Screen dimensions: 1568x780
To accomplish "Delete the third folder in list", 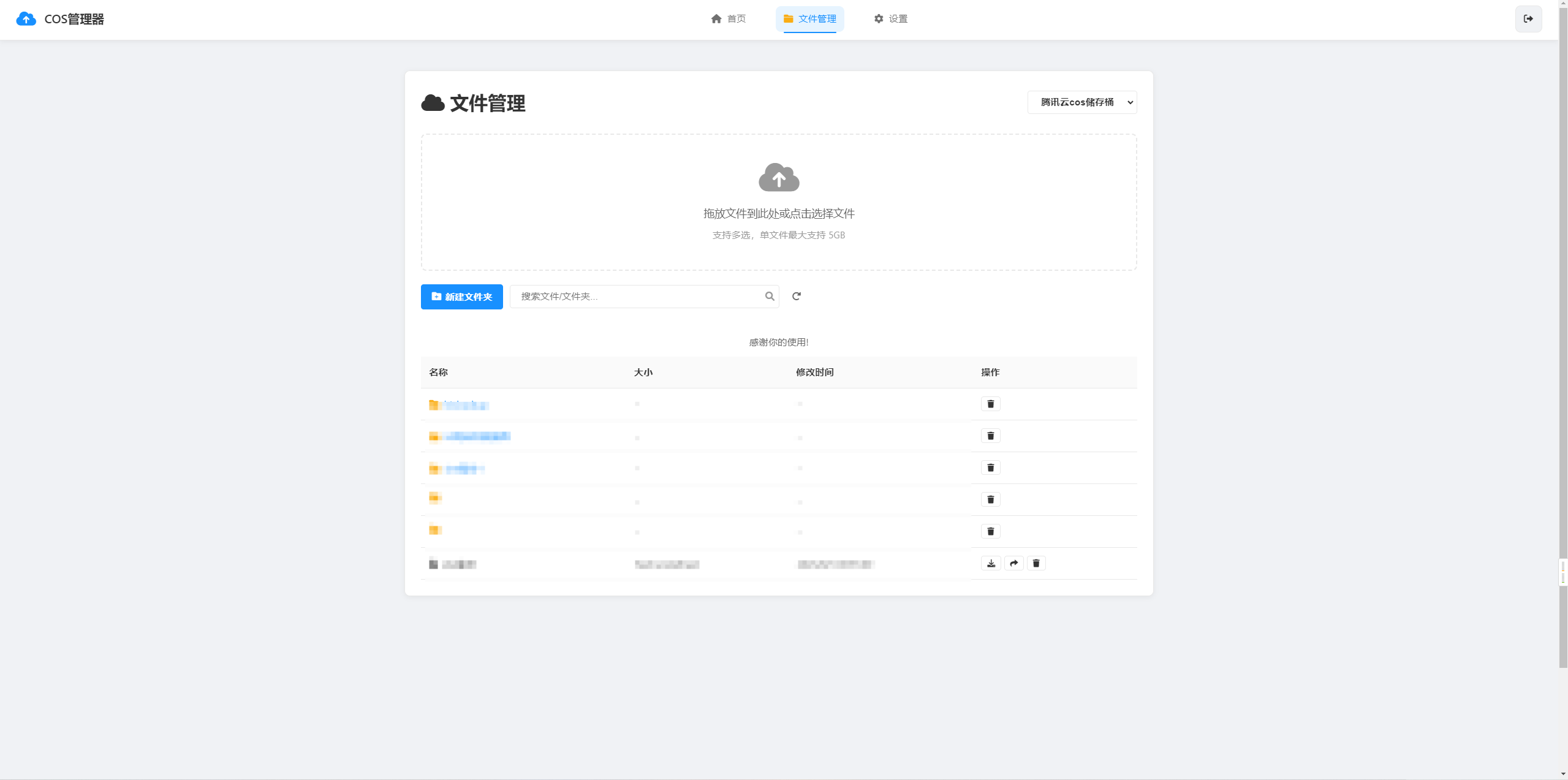I will point(990,468).
